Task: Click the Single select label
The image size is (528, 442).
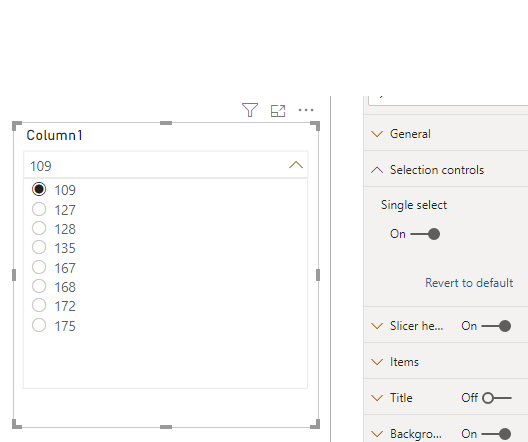Action: point(414,205)
